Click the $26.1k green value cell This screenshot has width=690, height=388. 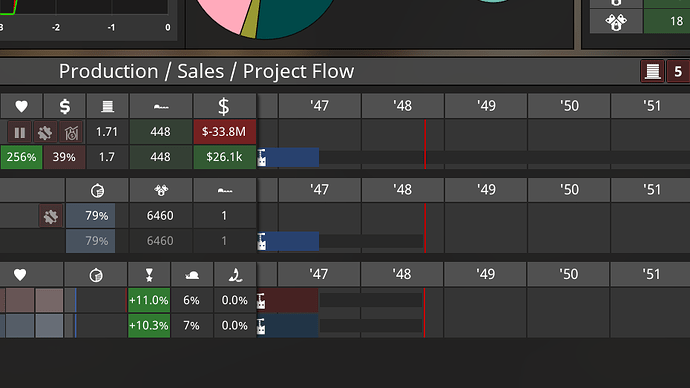coord(225,157)
